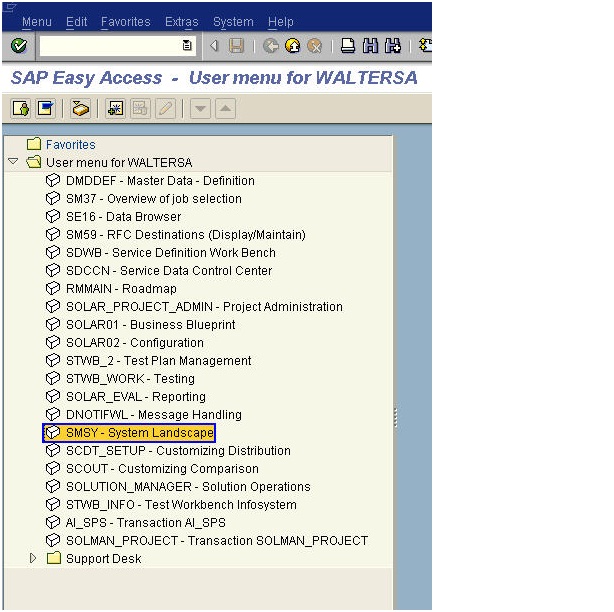Screen dimensions: 614x612
Task: Open the Menu menu
Action: (37, 22)
